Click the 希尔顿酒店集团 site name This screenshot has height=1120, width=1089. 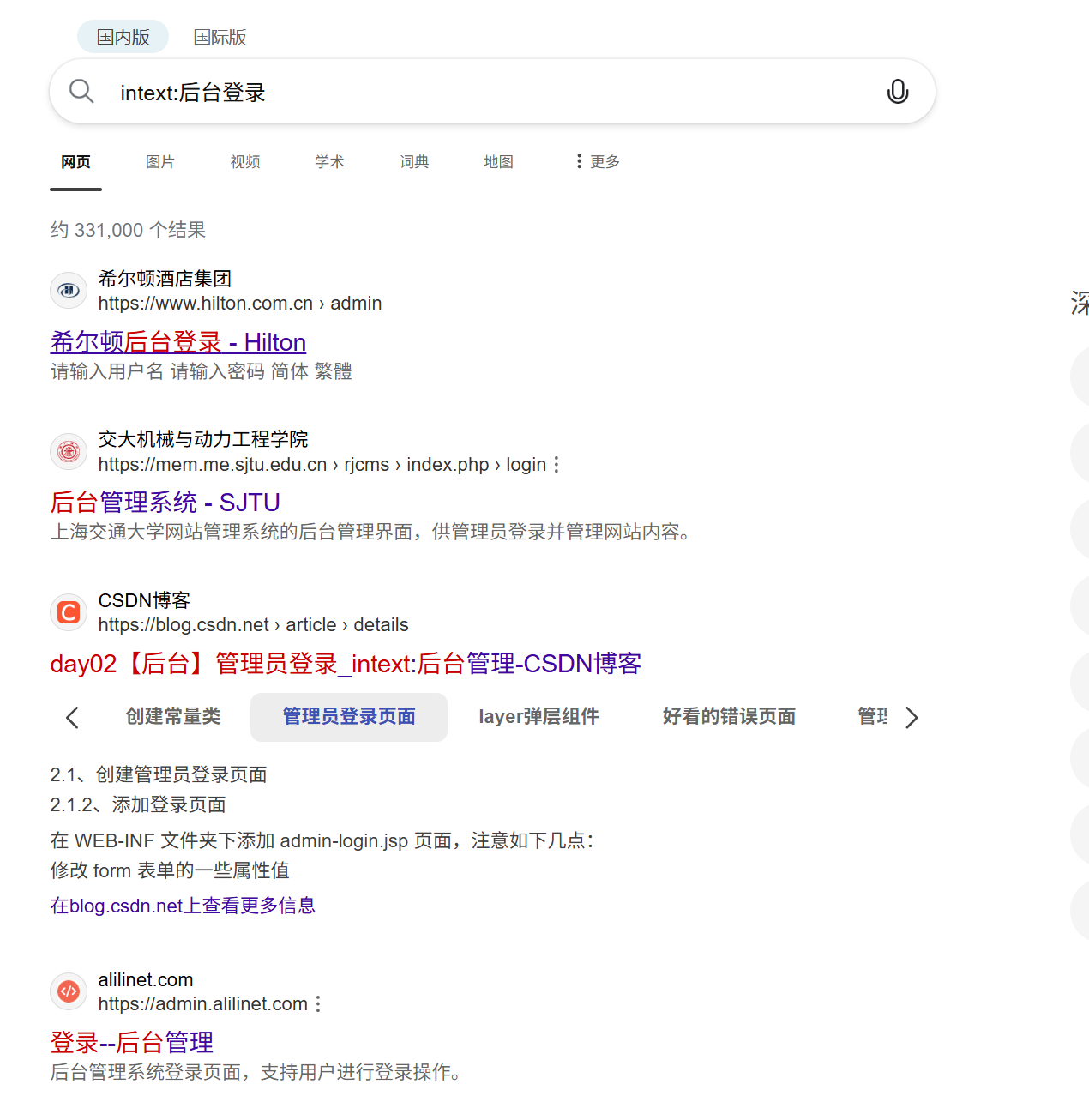[165, 279]
